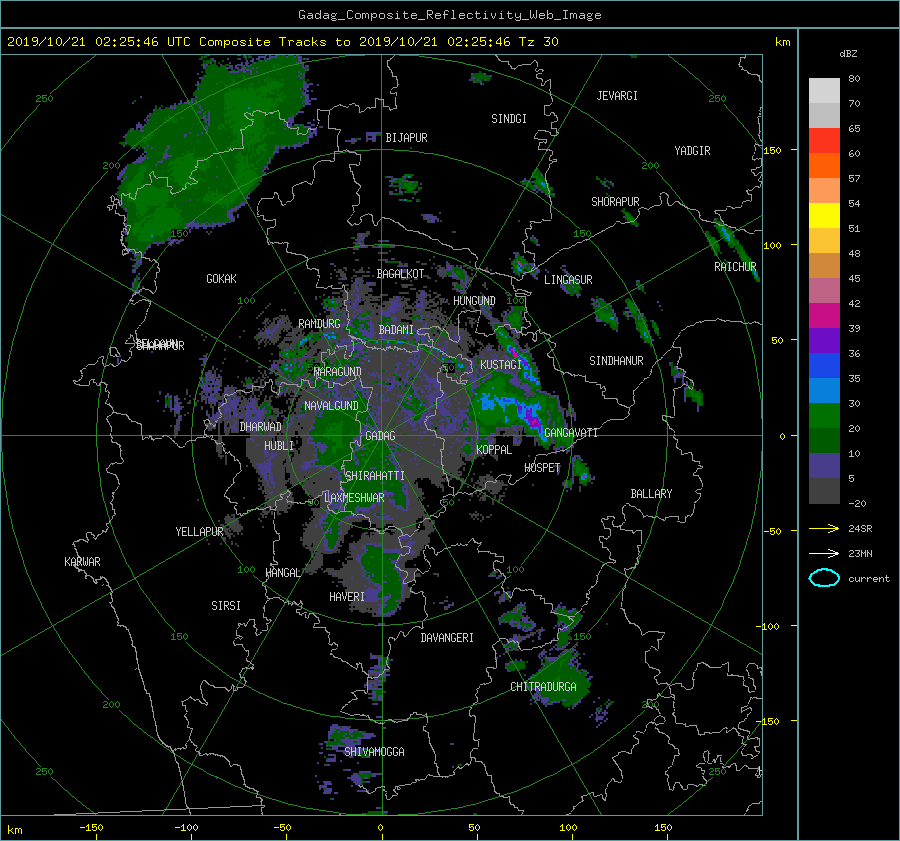The width and height of the screenshot is (900, 841).
Task: Select the BIJAPUR city label
Action: (x=406, y=138)
